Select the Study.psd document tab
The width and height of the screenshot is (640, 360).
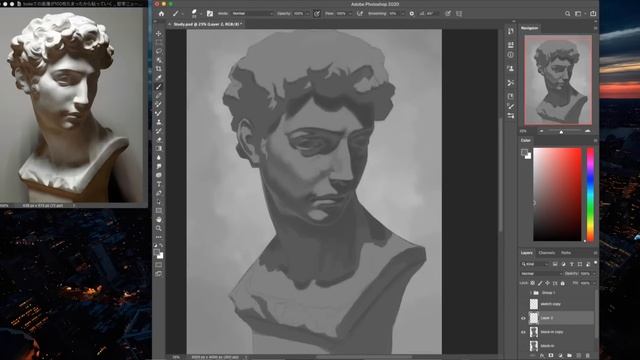click(x=207, y=24)
